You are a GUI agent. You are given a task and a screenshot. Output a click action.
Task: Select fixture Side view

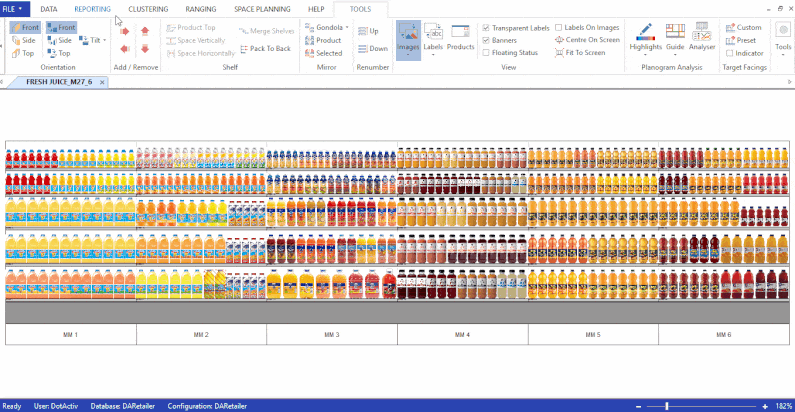(x=60, y=40)
